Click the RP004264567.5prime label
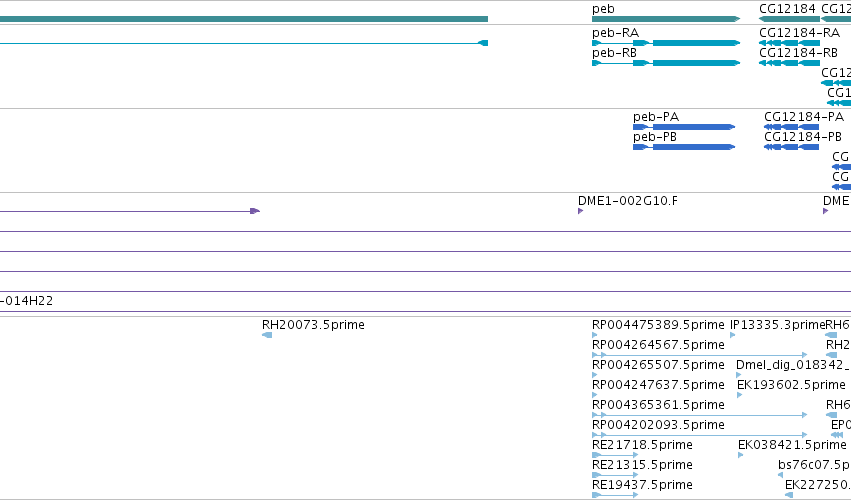Image resolution: width=851 pixels, height=500 pixels. click(x=658, y=345)
